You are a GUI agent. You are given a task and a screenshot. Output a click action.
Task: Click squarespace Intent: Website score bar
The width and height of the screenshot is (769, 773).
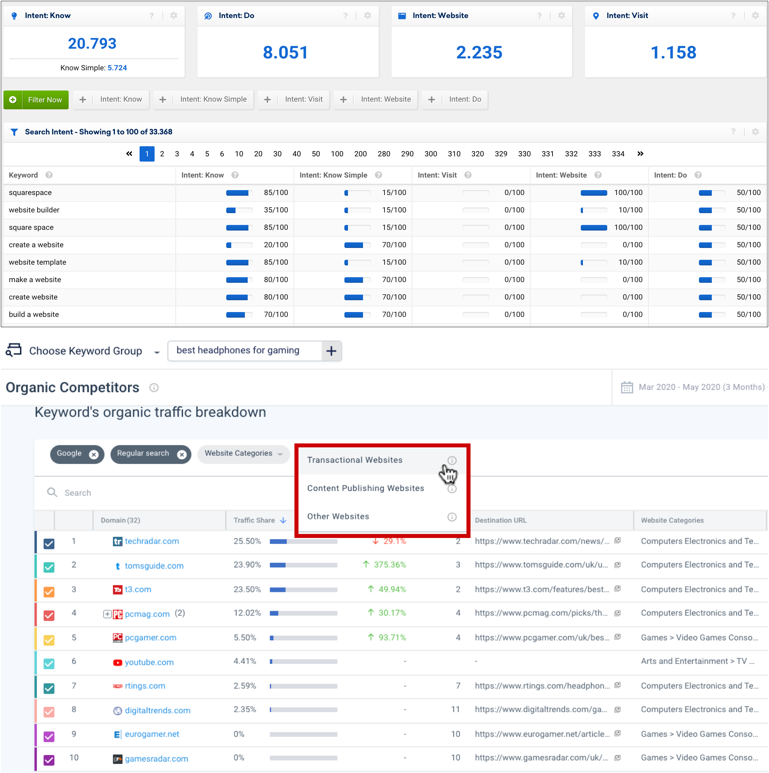[x=594, y=193]
